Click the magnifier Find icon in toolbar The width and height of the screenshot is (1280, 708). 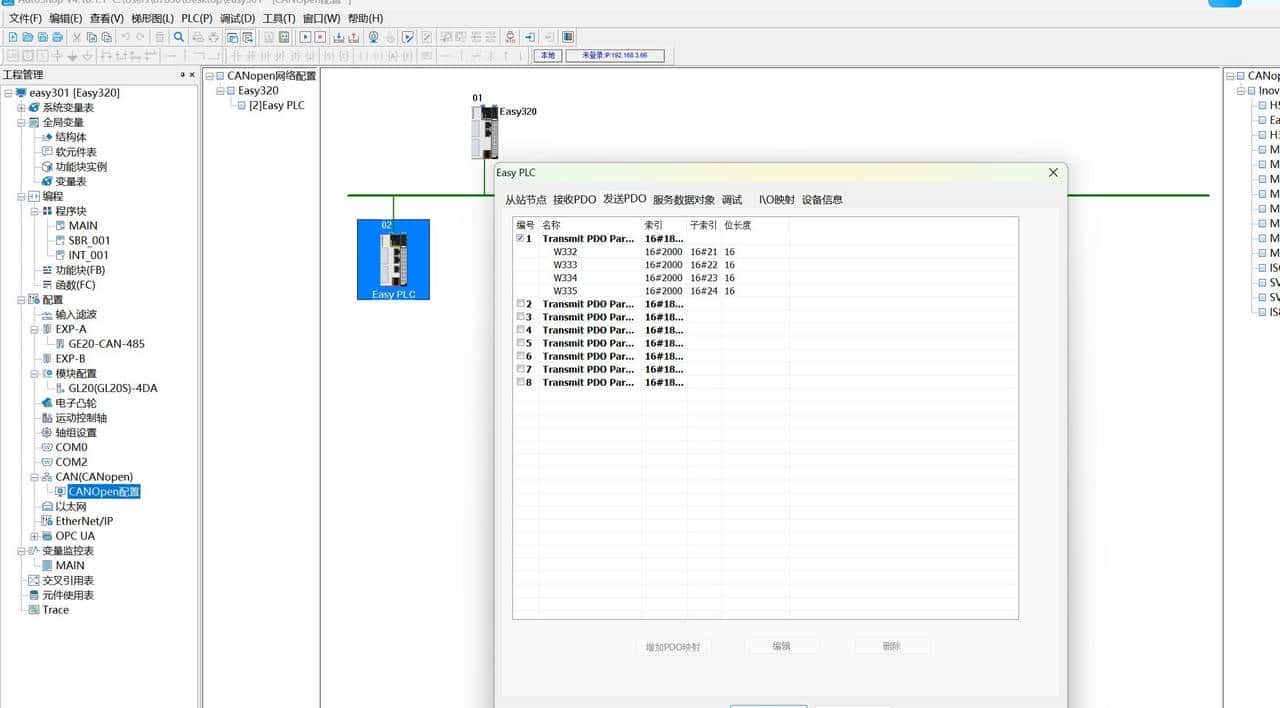[x=179, y=37]
